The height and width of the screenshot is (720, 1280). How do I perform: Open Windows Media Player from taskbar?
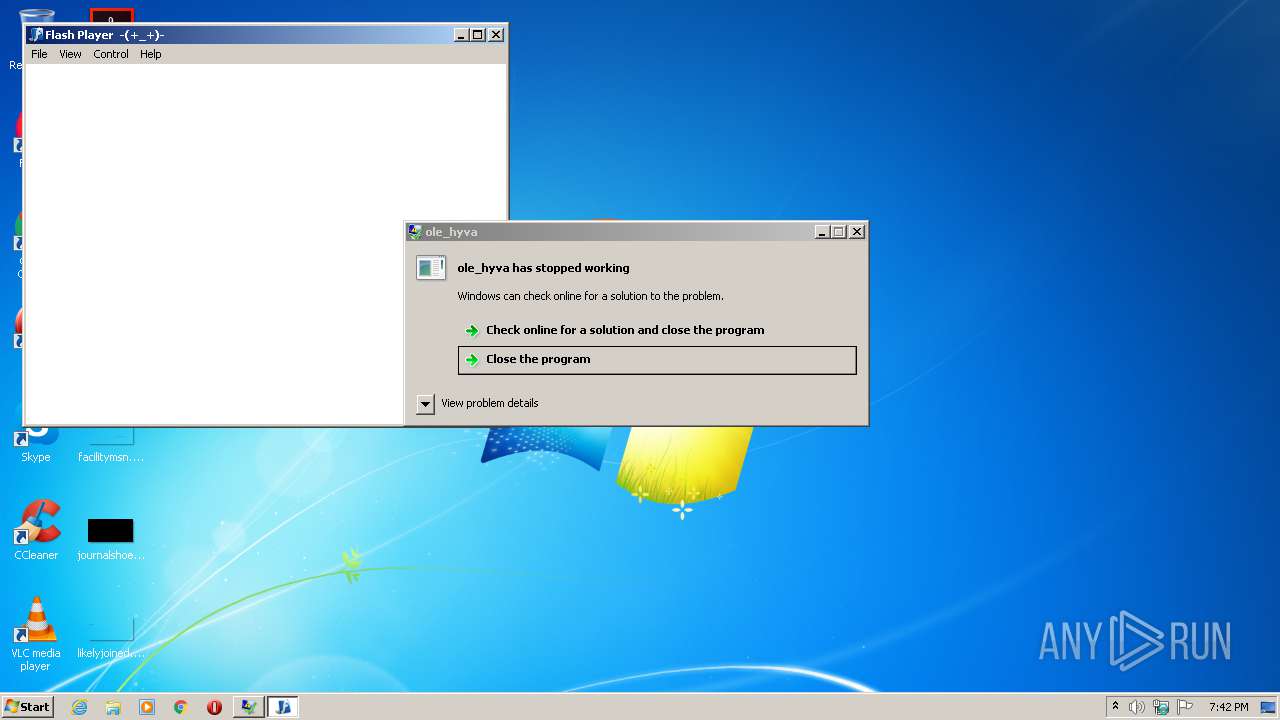pyautogui.click(x=147, y=707)
